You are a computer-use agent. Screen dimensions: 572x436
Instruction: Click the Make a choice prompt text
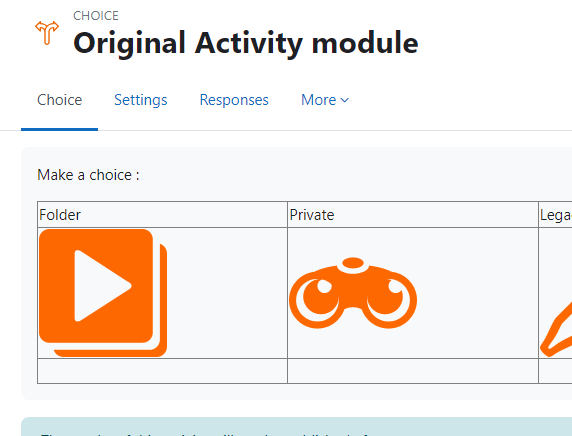click(88, 175)
